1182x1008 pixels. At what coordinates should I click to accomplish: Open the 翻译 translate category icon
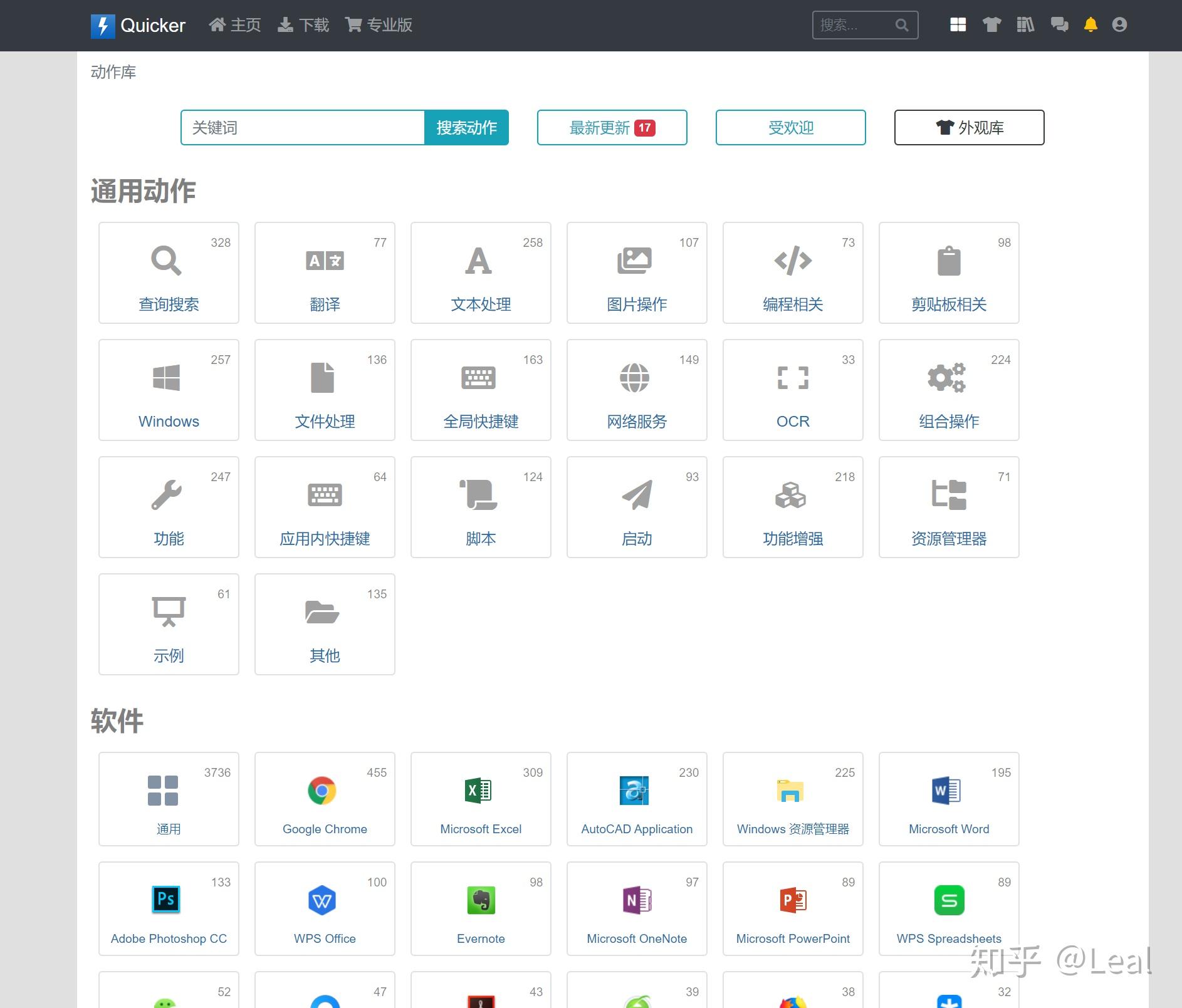pyautogui.click(x=325, y=261)
